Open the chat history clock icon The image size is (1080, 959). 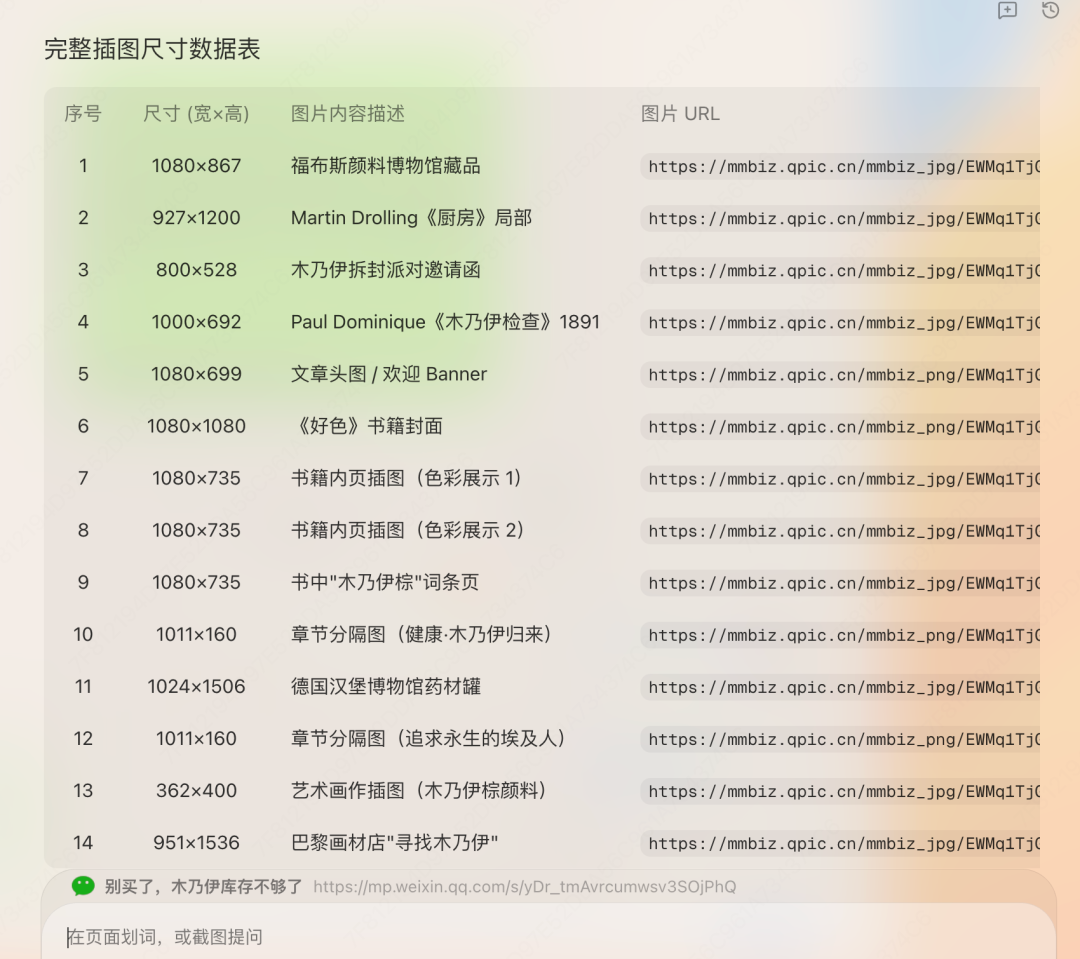click(1050, 10)
